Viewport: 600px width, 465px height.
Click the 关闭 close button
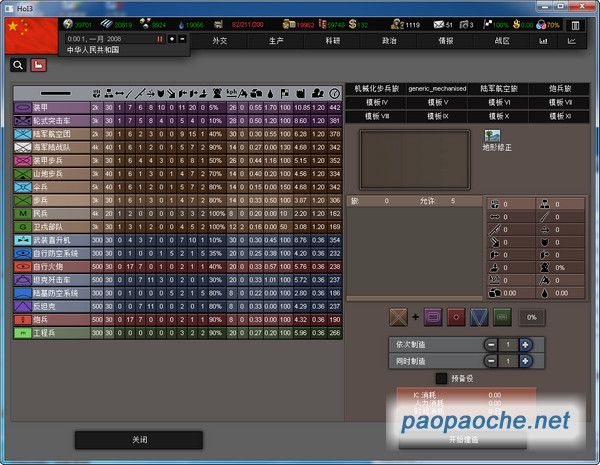point(139,440)
